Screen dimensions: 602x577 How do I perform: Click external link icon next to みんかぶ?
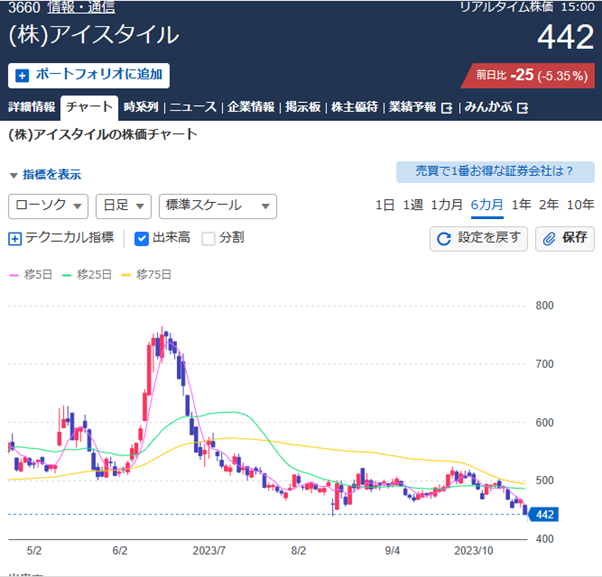523,108
